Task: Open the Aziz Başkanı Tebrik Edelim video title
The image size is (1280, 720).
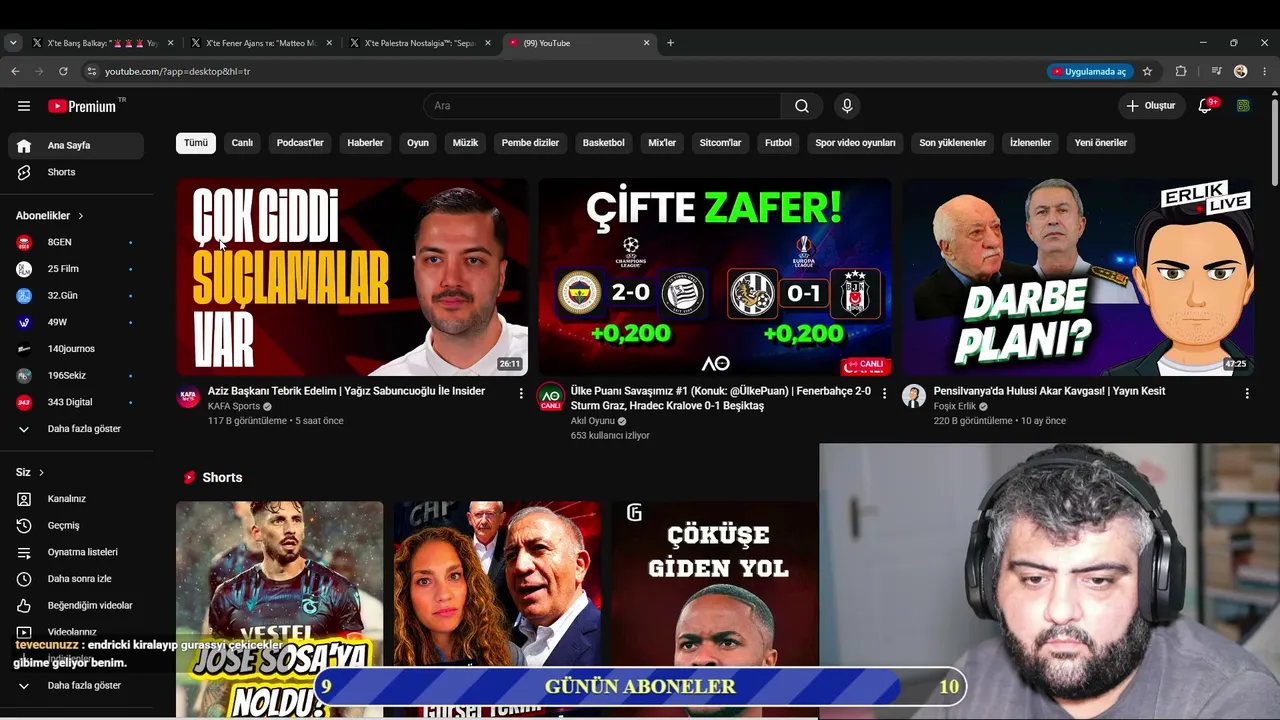Action: pos(346,391)
